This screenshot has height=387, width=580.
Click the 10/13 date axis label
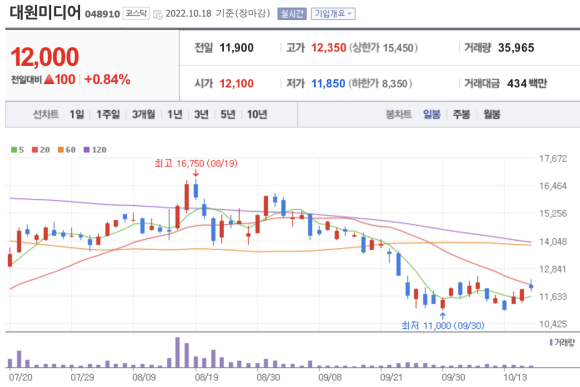point(515,377)
